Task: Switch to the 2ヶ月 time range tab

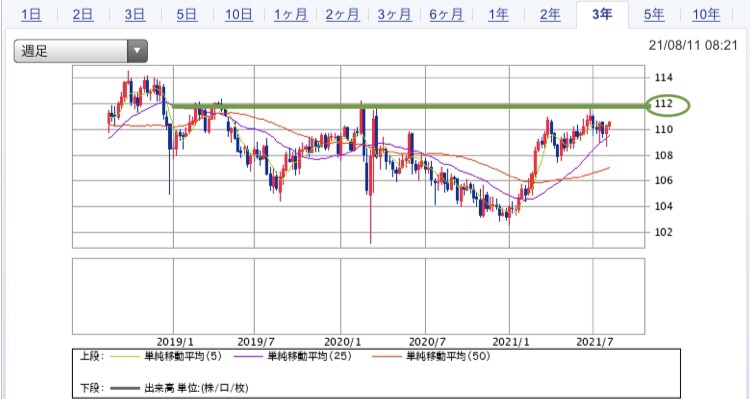Action: 342,15
